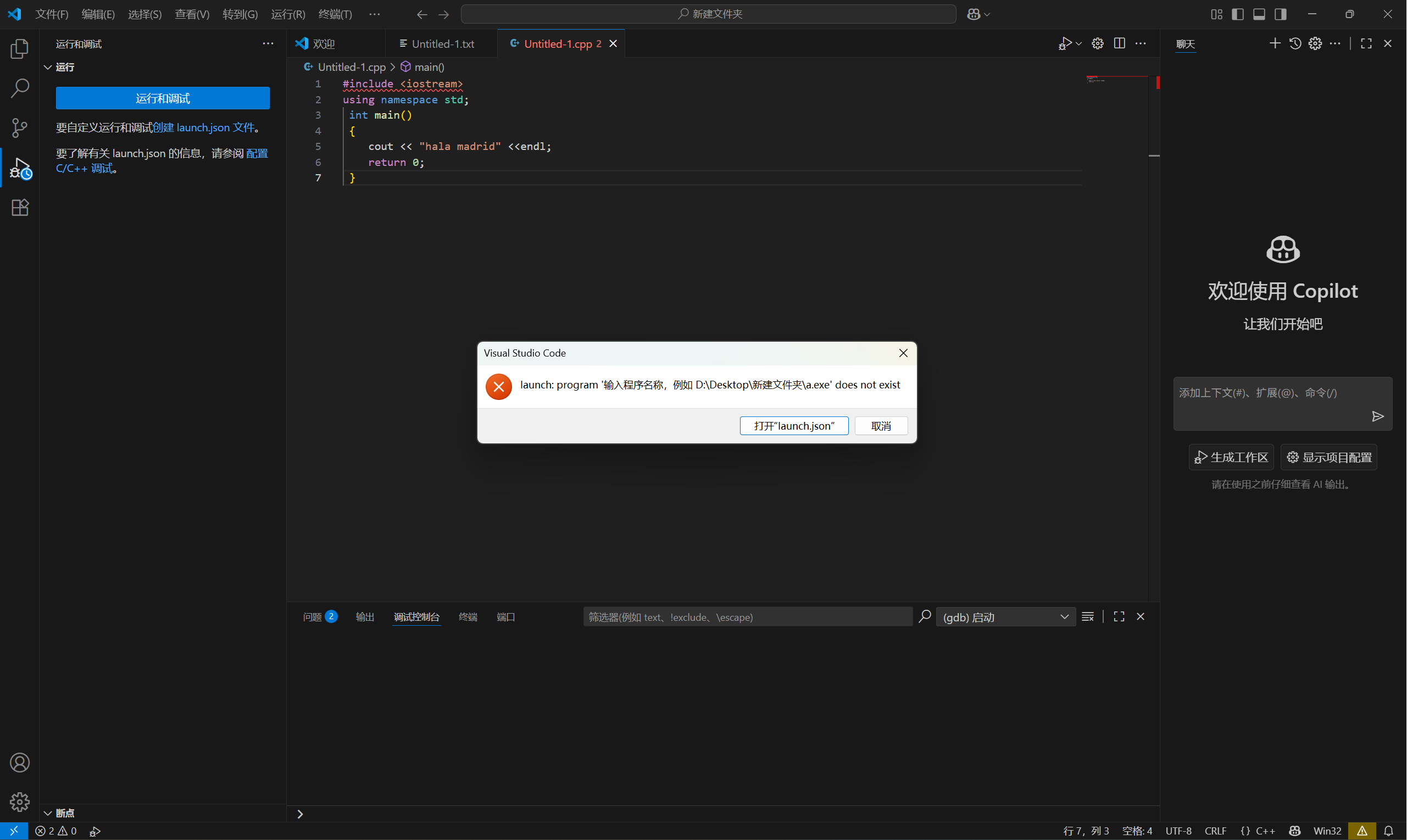Open the 终端(T) menu

[x=335, y=14]
